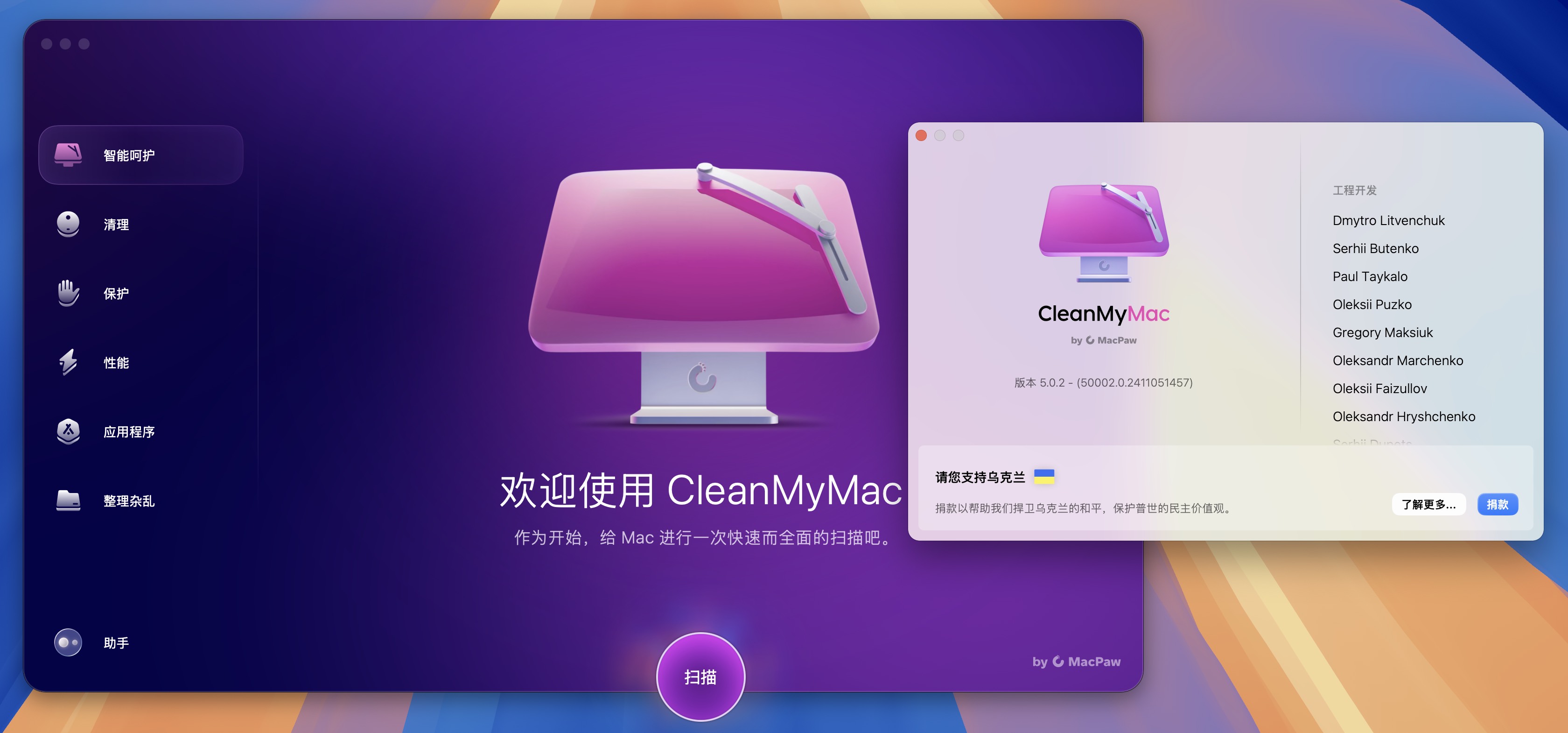Image resolution: width=1568 pixels, height=733 pixels.
Task: Select the 整理杂乱 (Space Lens) icon
Action: click(x=68, y=500)
